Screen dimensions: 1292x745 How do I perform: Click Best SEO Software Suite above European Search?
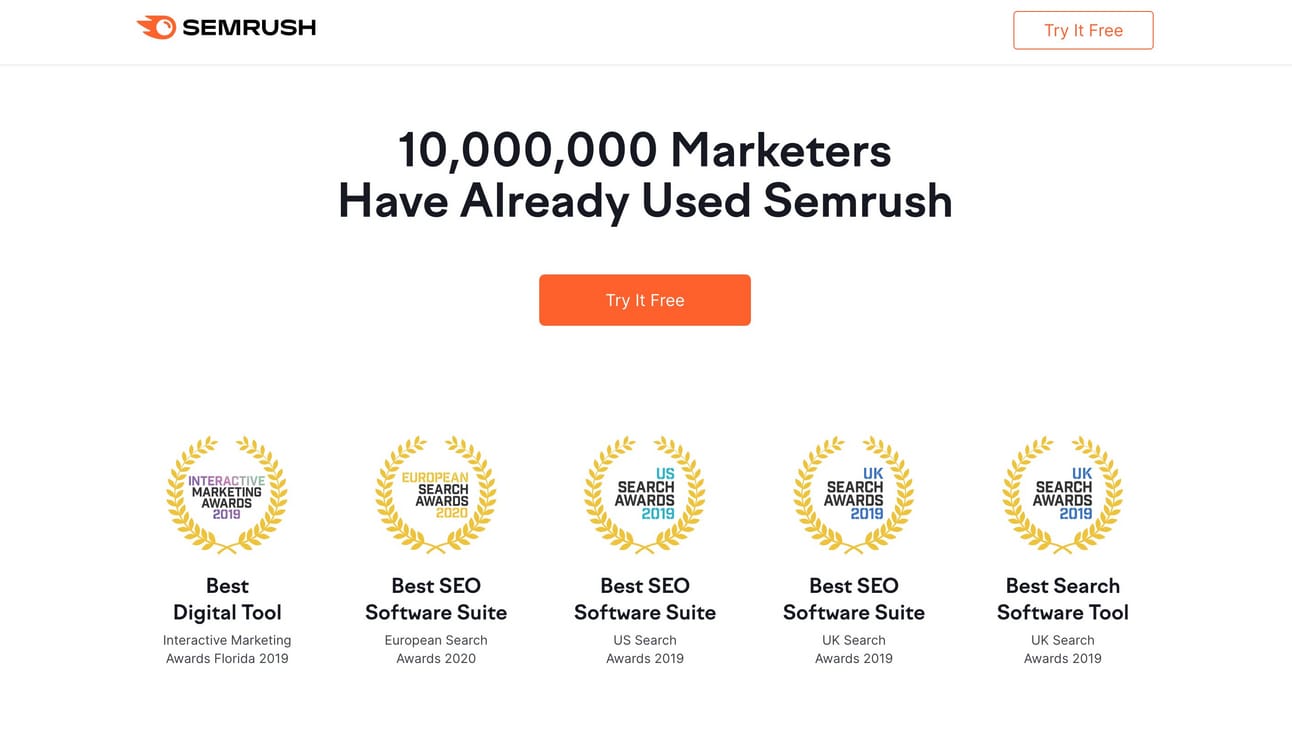point(436,599)
